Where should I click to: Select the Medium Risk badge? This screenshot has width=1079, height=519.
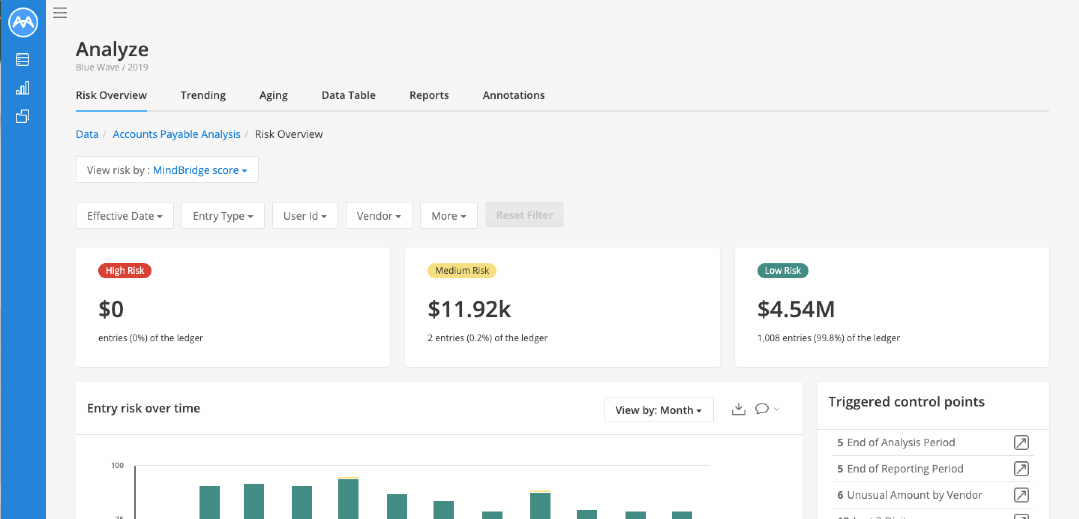click(462, 271)
